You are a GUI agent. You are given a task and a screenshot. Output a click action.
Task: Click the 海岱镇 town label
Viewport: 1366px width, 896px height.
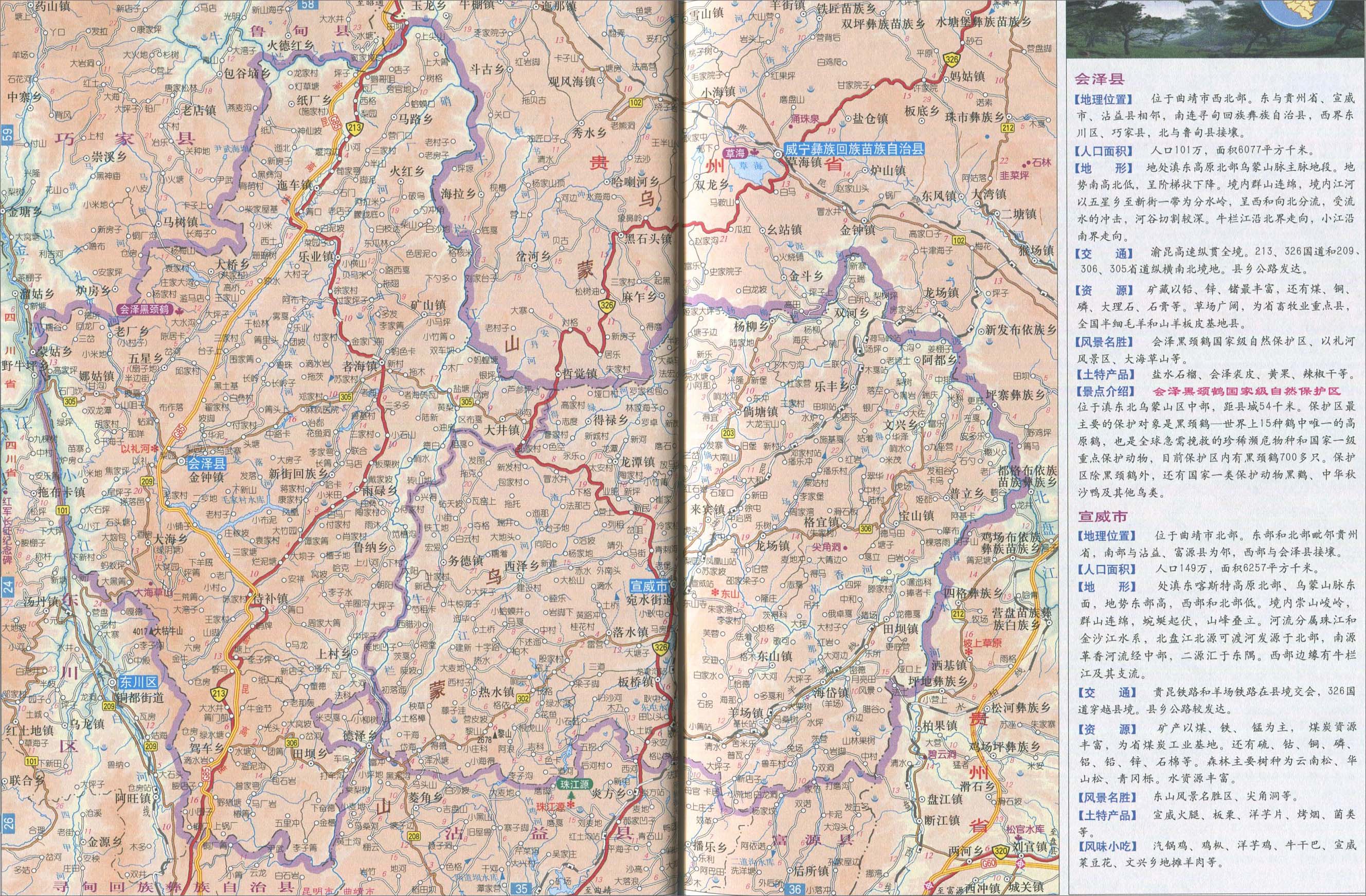(x=832, y=692)
